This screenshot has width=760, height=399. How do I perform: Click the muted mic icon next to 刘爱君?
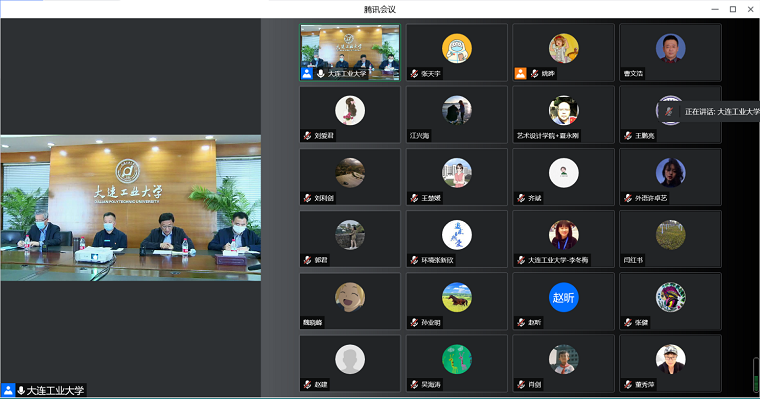[x=307, y=136]
